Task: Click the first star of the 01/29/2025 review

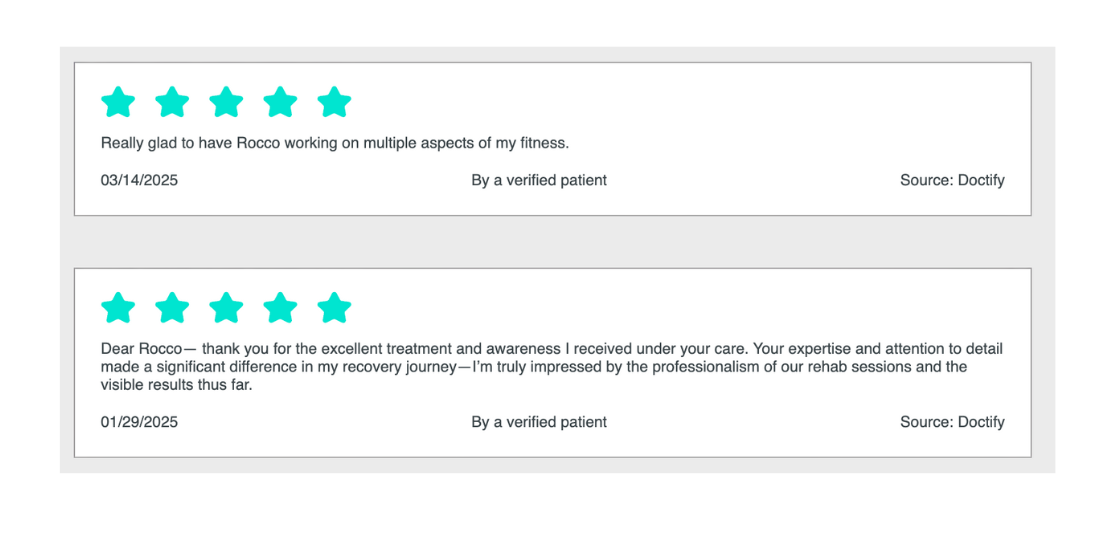Action: coord(118,307)
